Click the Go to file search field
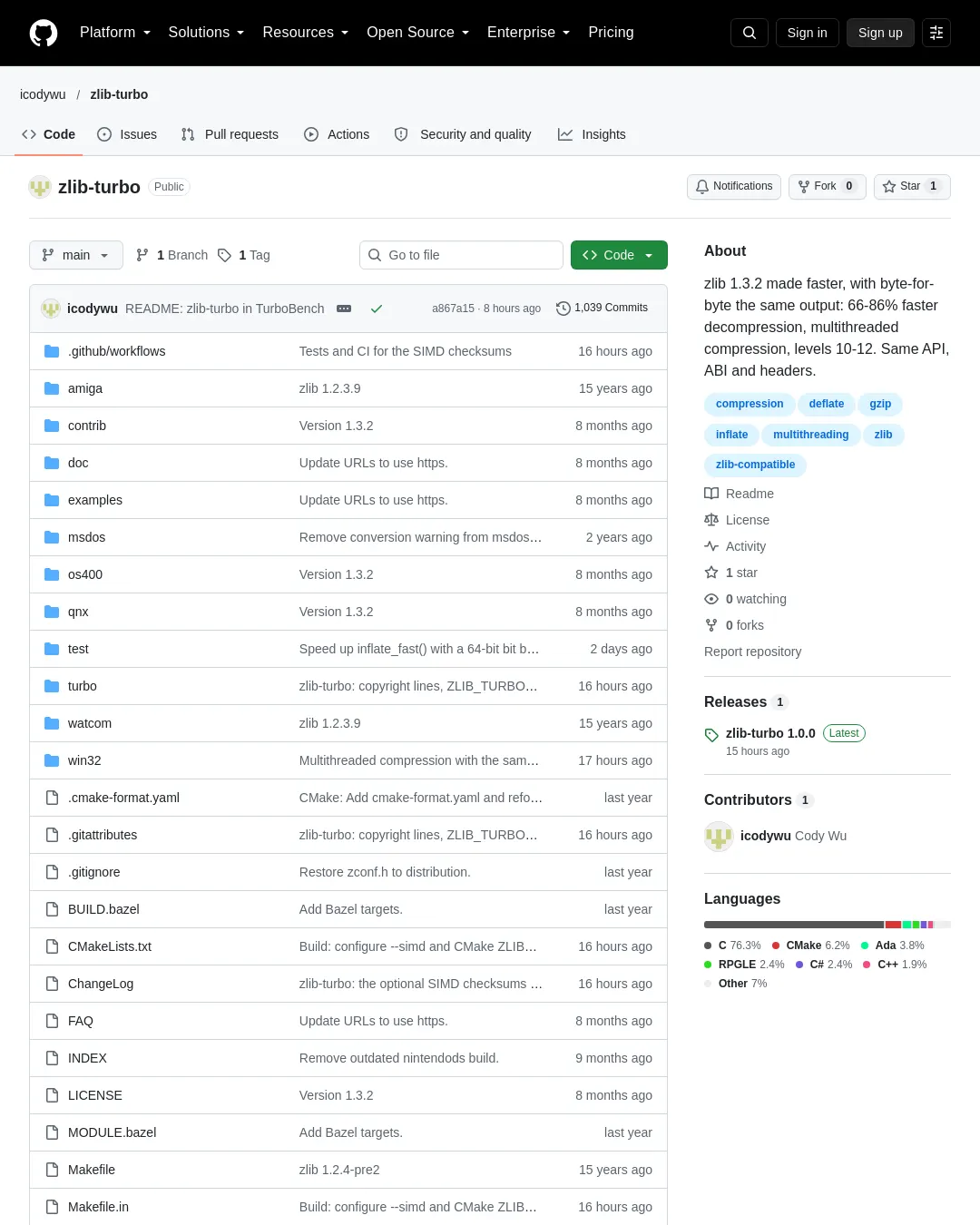The height and width of the screenshot is (1225, 980). (461, 255)
